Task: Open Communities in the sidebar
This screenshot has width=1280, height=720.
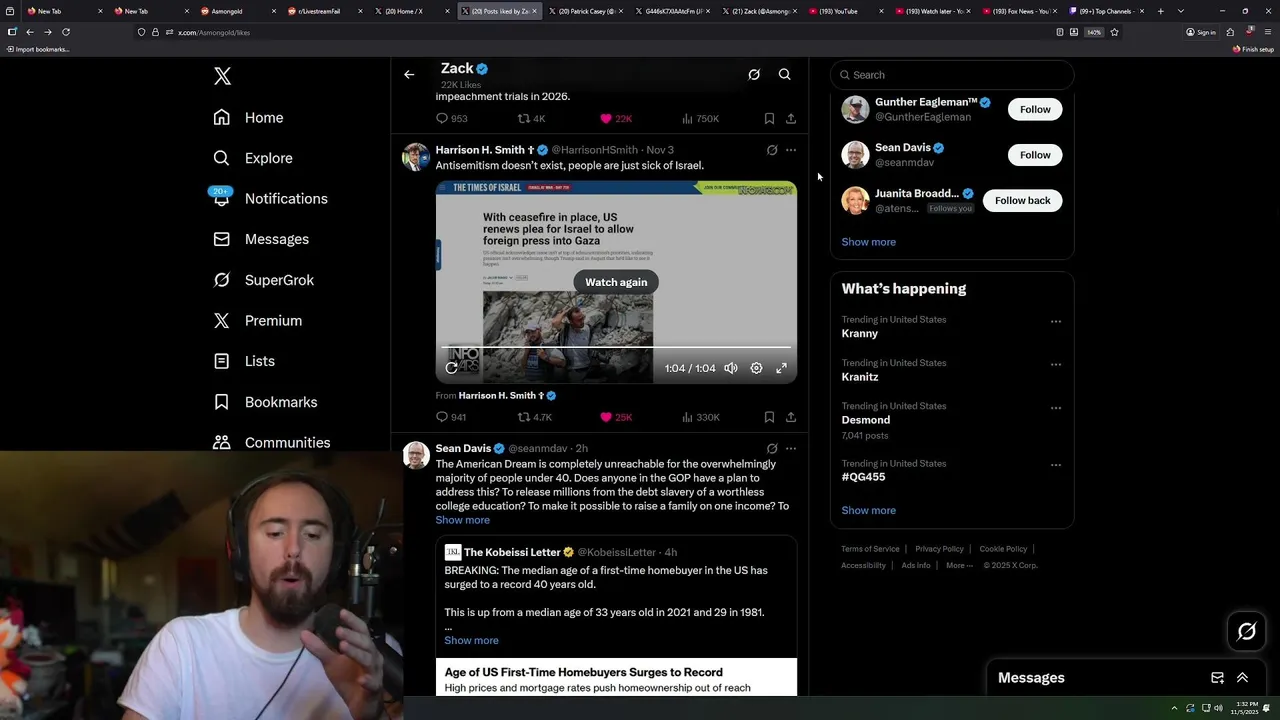Action: (271, 442)
